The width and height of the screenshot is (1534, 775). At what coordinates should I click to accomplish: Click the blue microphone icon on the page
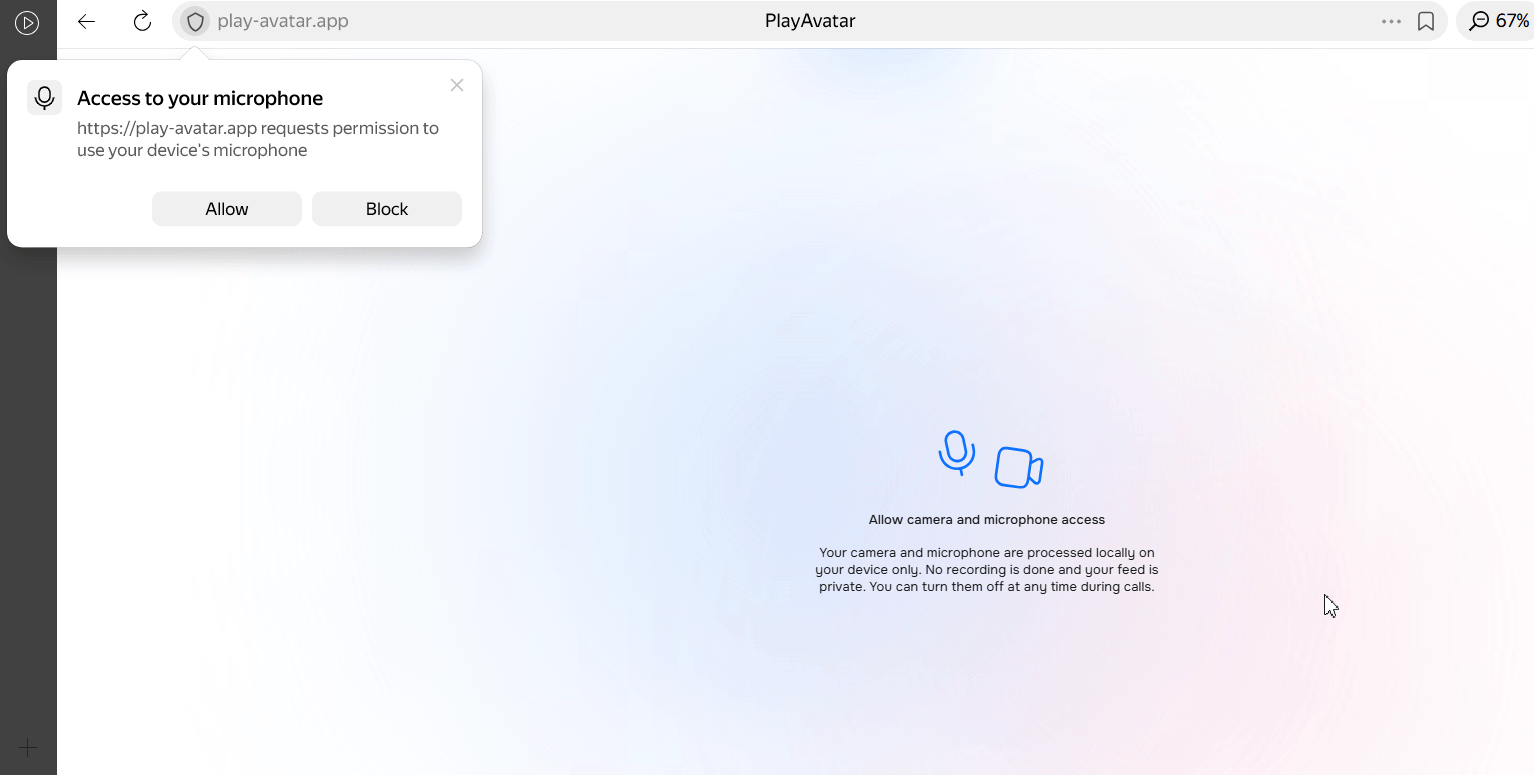(957, 453)
